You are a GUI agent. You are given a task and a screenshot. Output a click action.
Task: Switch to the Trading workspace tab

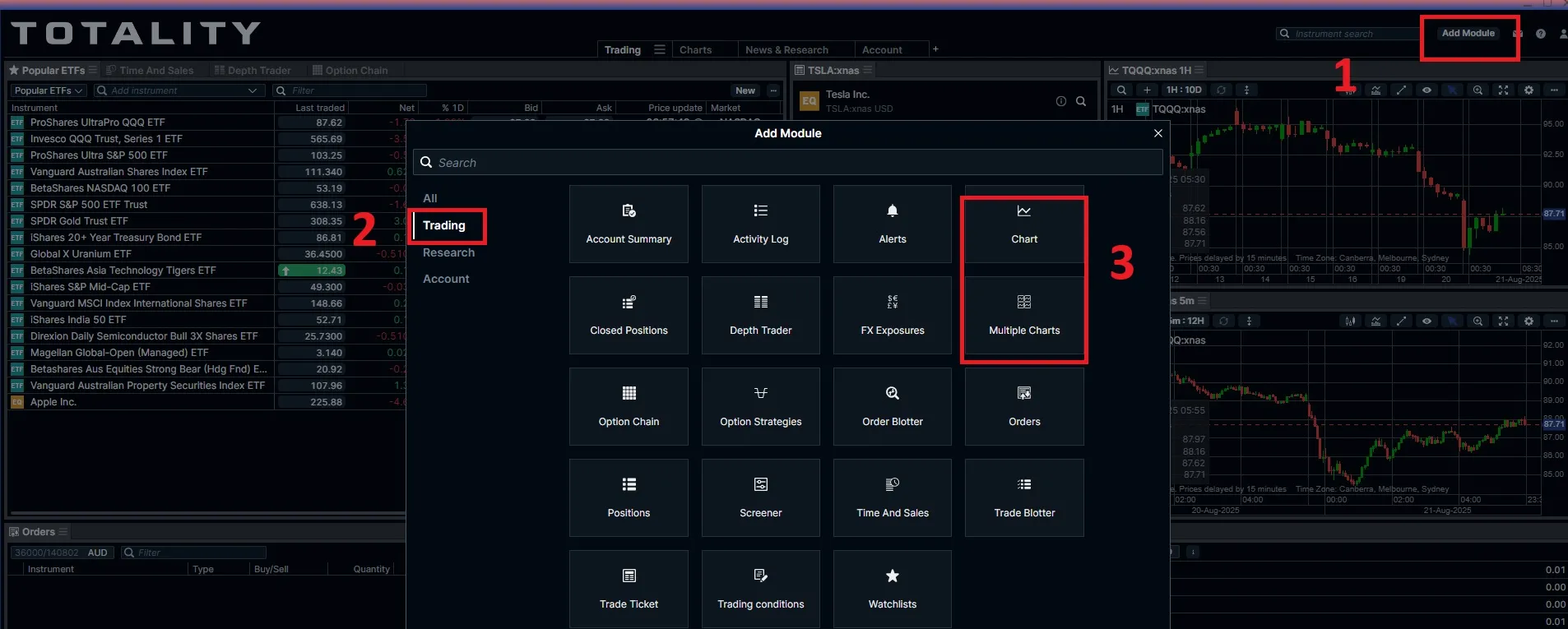pos(623,50)
